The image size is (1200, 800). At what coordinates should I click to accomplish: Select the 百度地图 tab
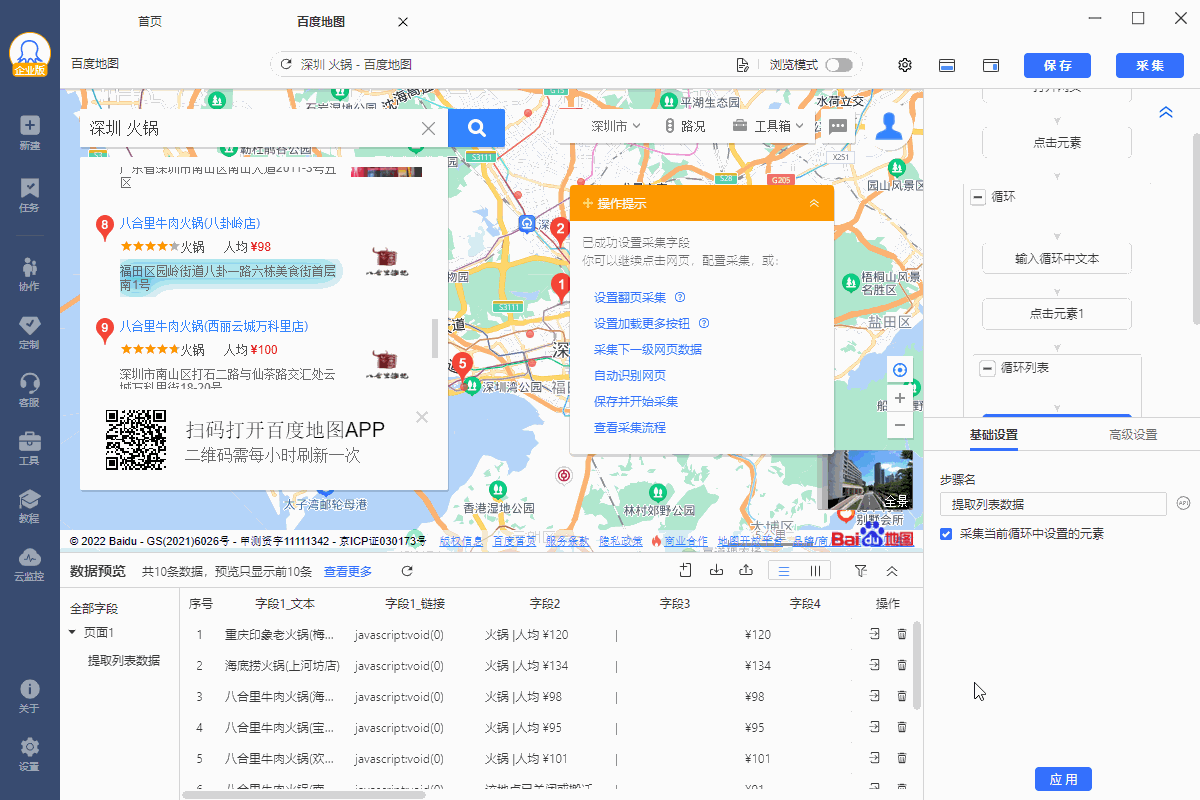pos(322,21)
